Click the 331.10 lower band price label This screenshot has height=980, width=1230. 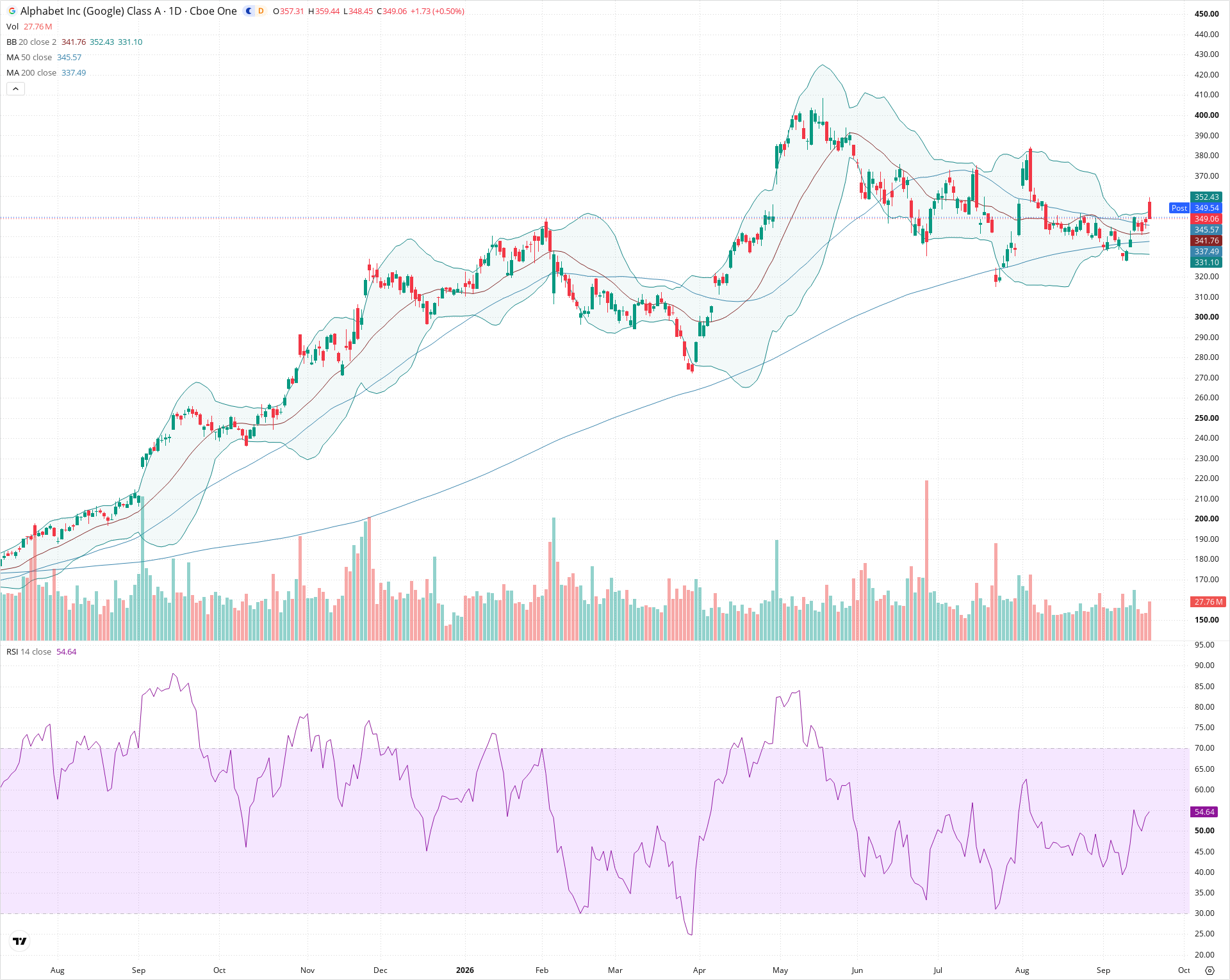pyautogui.click(x=1207, y=263)
